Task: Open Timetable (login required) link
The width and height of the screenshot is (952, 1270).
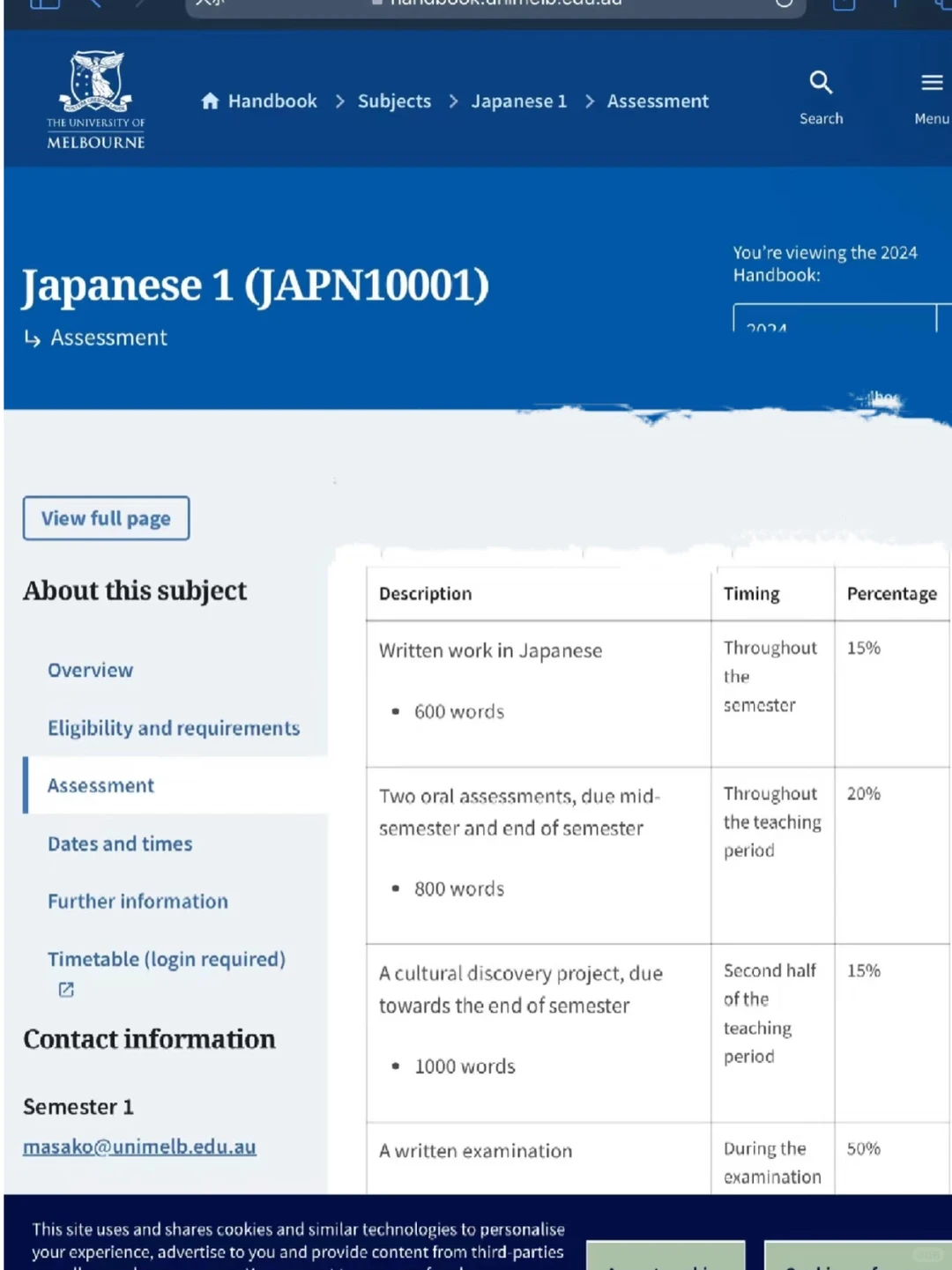Action: [x=167, y=960]
